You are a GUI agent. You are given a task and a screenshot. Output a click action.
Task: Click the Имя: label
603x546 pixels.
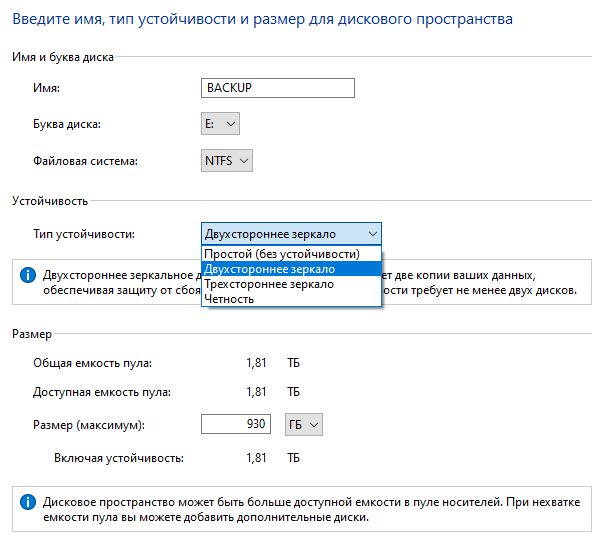coord(47,89)
